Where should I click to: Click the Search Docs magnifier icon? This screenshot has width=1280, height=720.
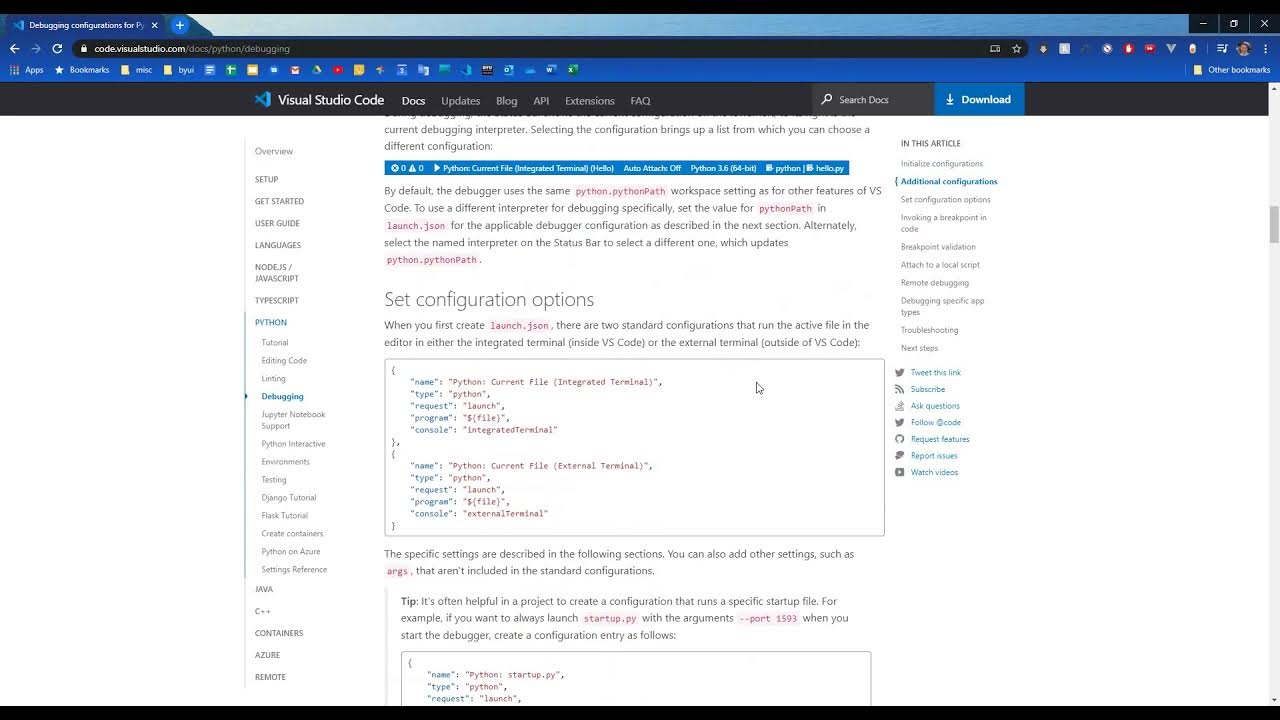tap(826, 100)
